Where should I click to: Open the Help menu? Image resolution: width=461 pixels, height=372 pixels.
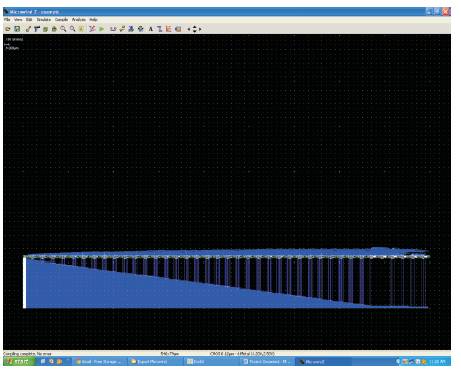pyautogui.click(x=93, y=20)
